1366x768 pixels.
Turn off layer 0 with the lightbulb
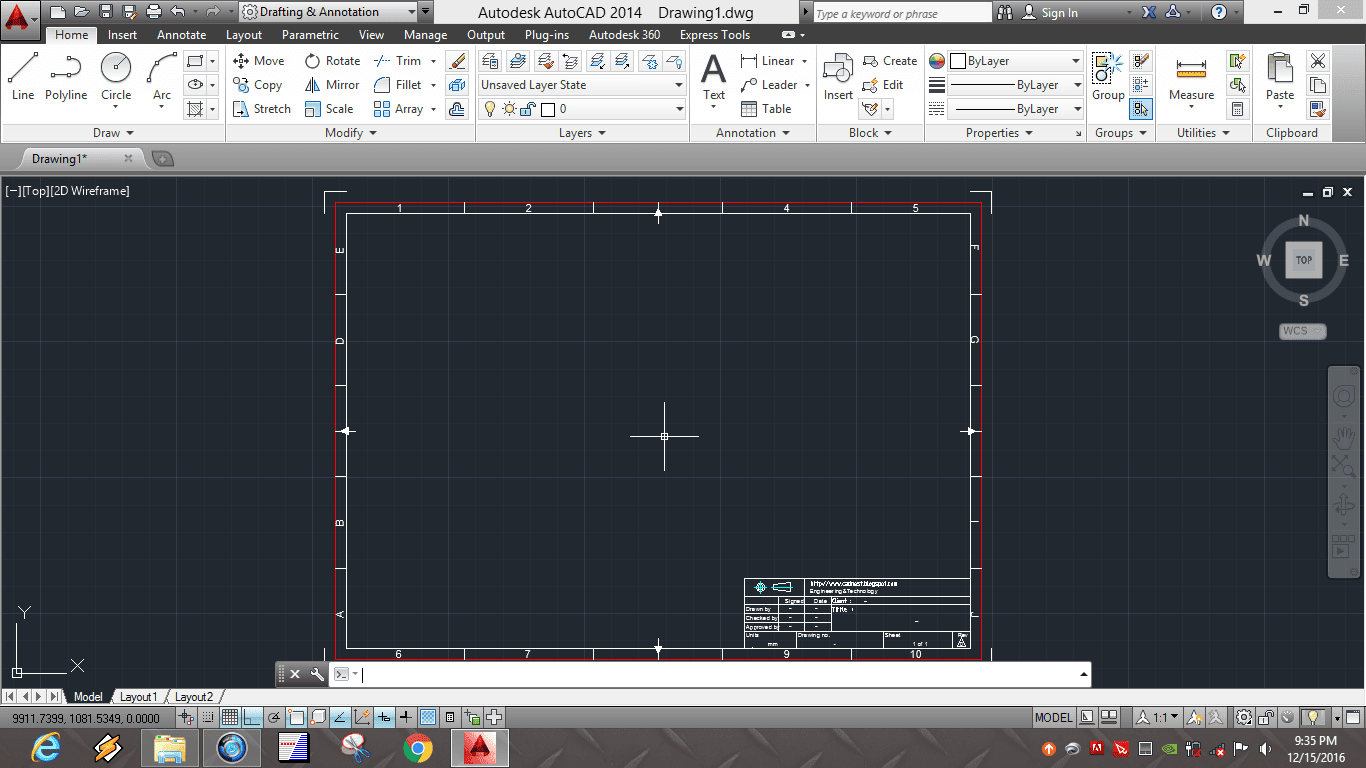[x=490, y=108]
